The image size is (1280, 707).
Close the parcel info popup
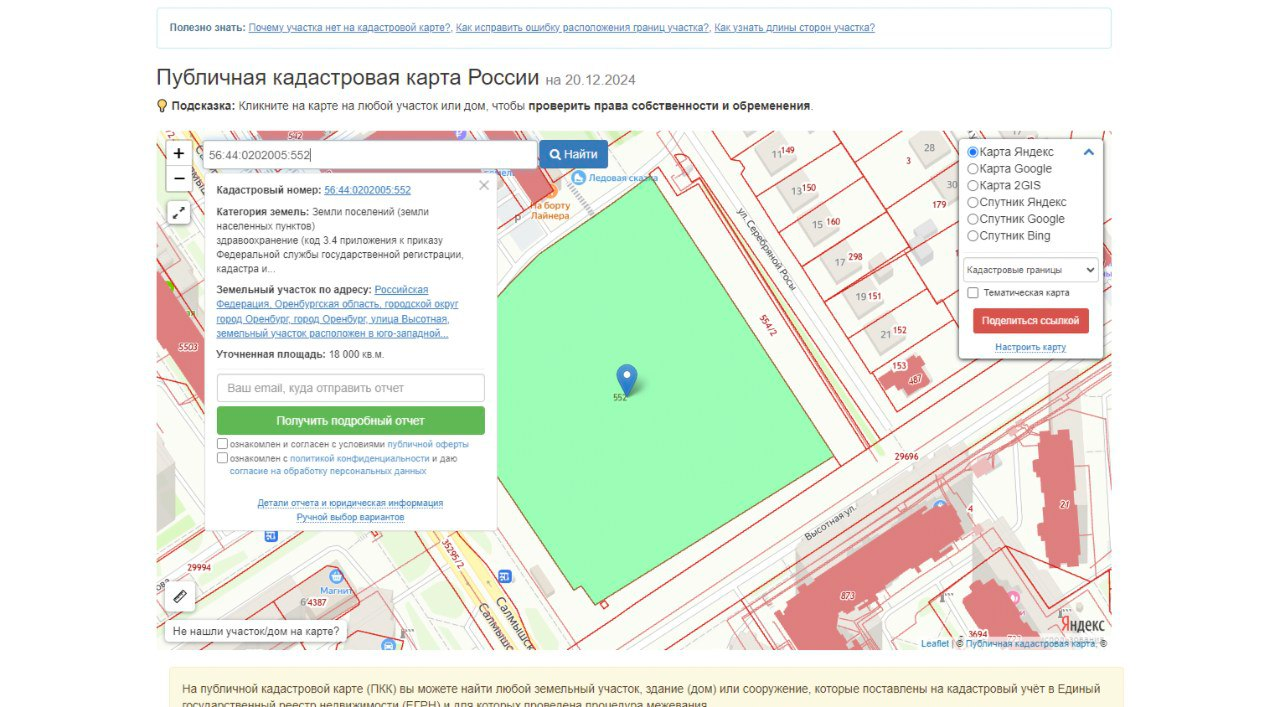pyautogui.click(x=484, y=185)
